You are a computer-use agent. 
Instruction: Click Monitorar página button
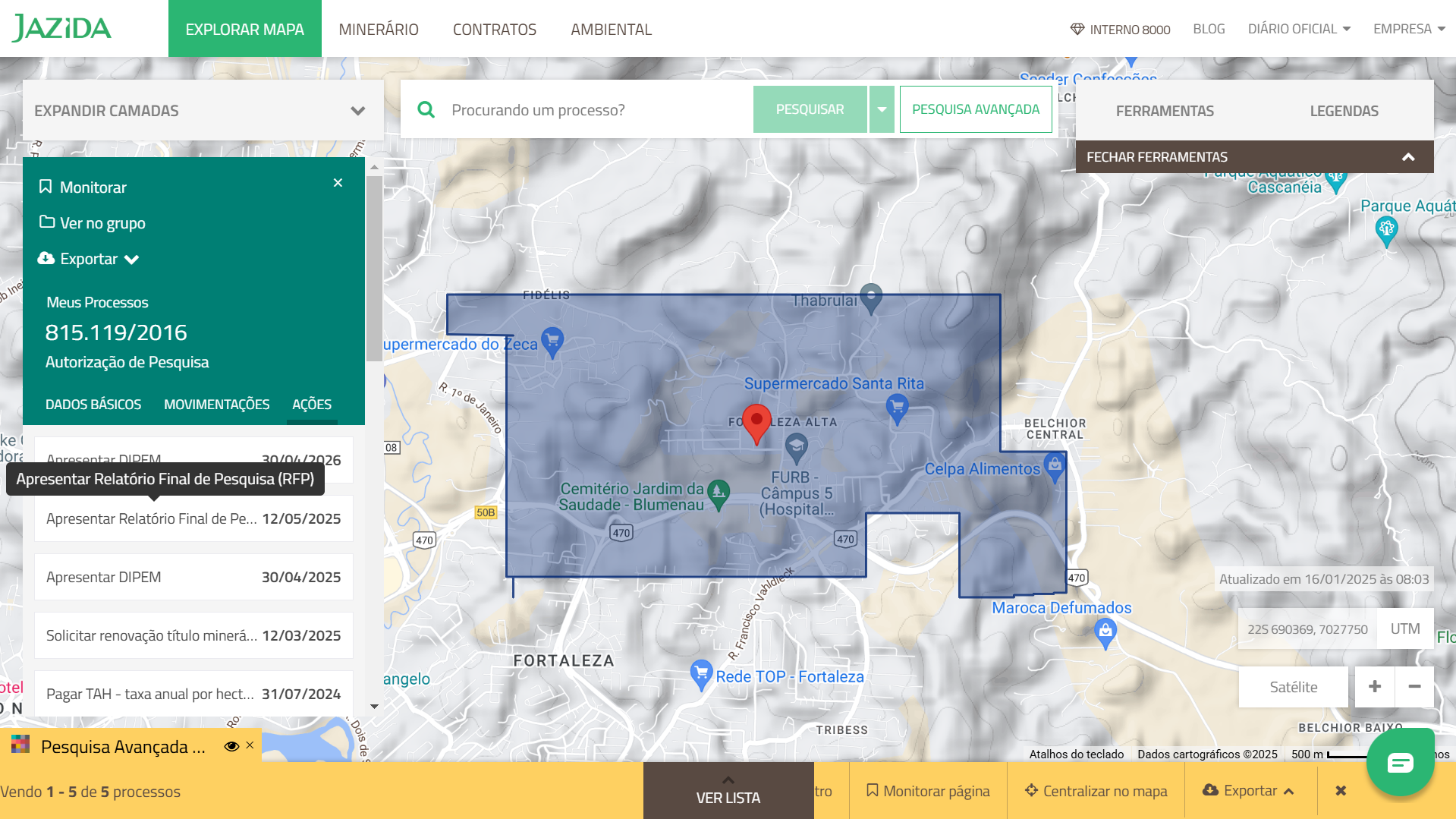click(928, 791)
